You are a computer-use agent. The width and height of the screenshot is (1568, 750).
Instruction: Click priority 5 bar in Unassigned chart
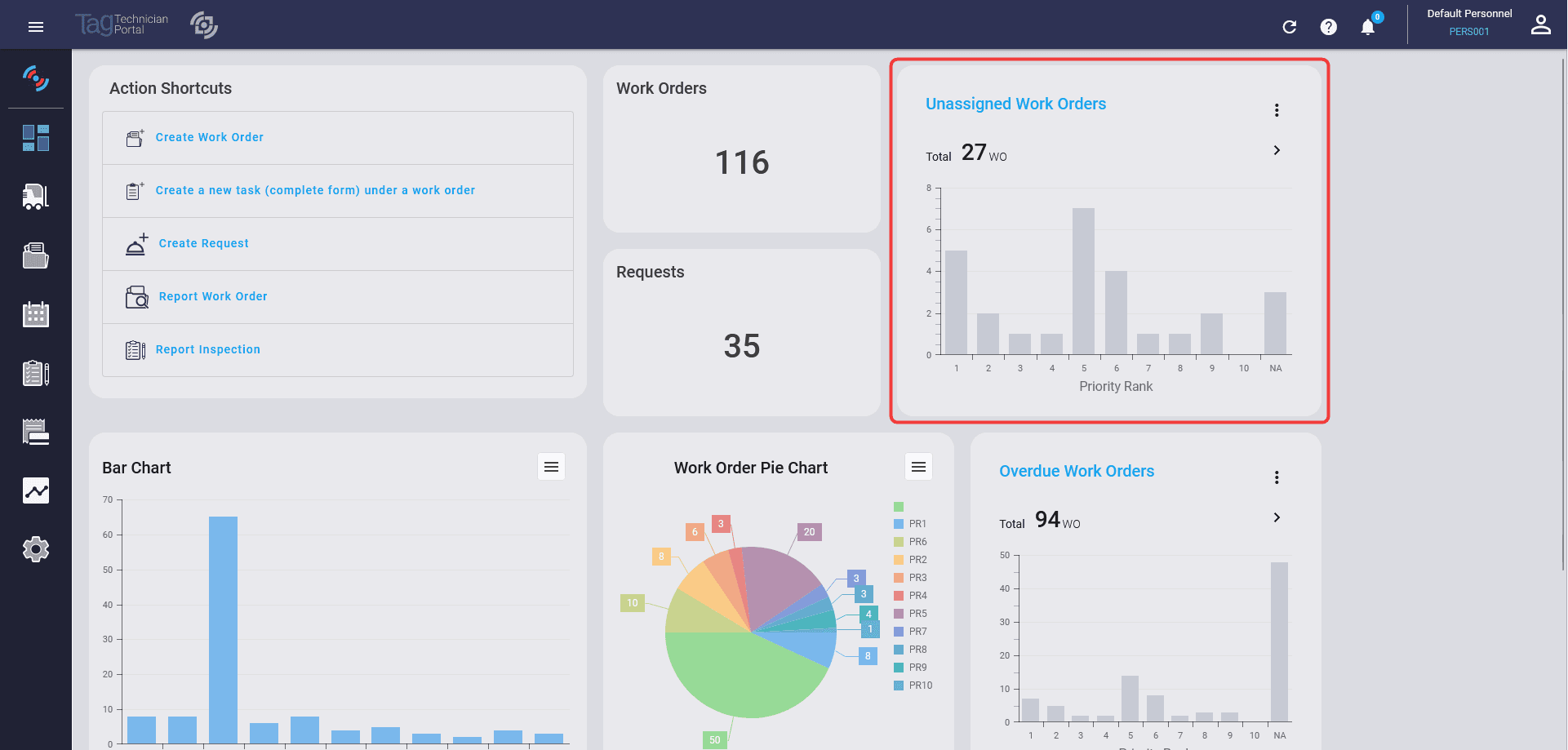tap(1083, 281)
